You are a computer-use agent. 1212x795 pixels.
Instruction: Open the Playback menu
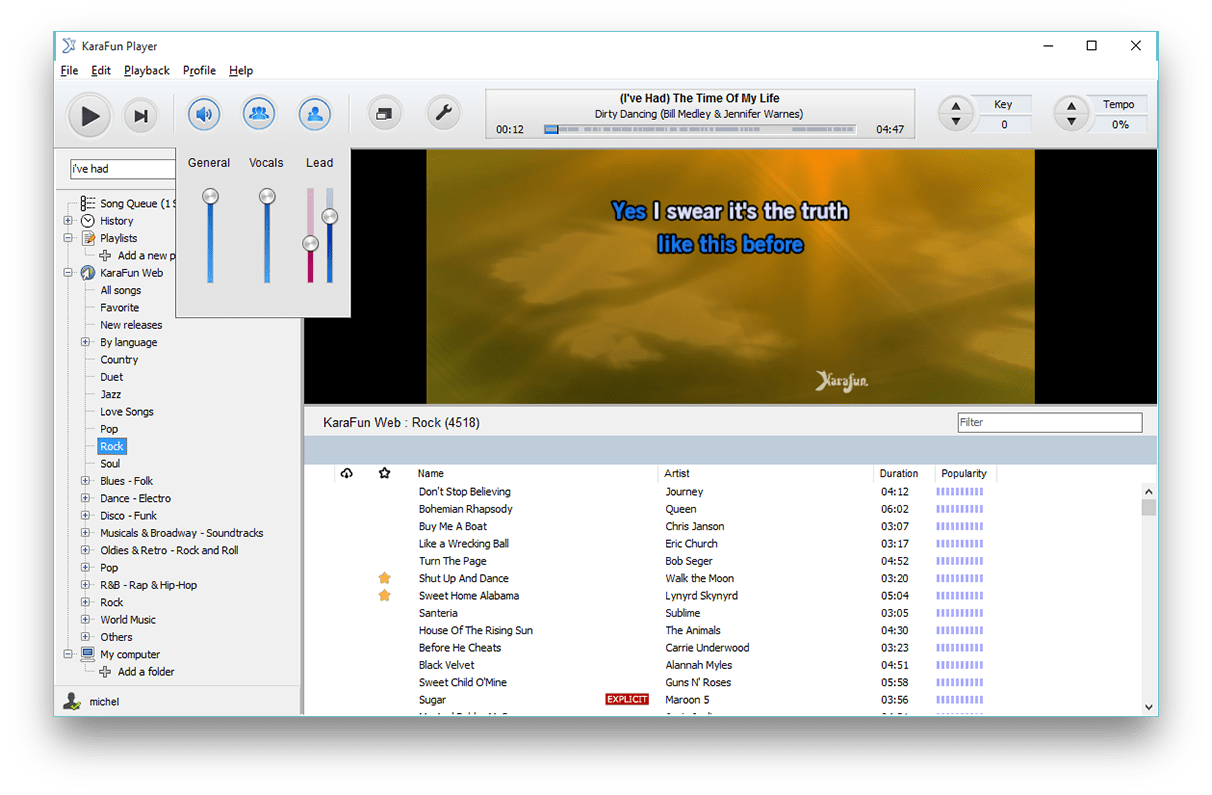146,70
